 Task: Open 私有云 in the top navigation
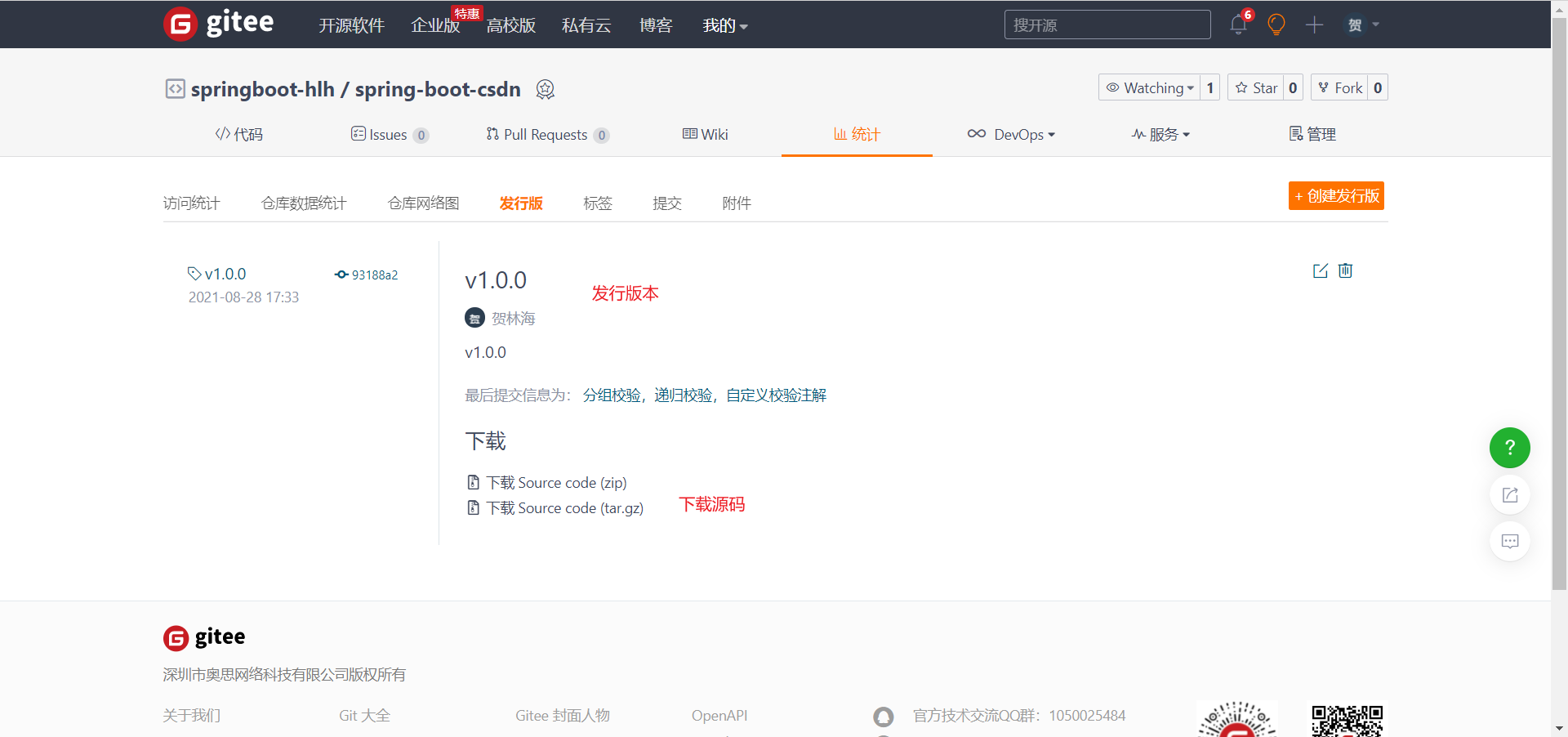click(x=586, y=25)
